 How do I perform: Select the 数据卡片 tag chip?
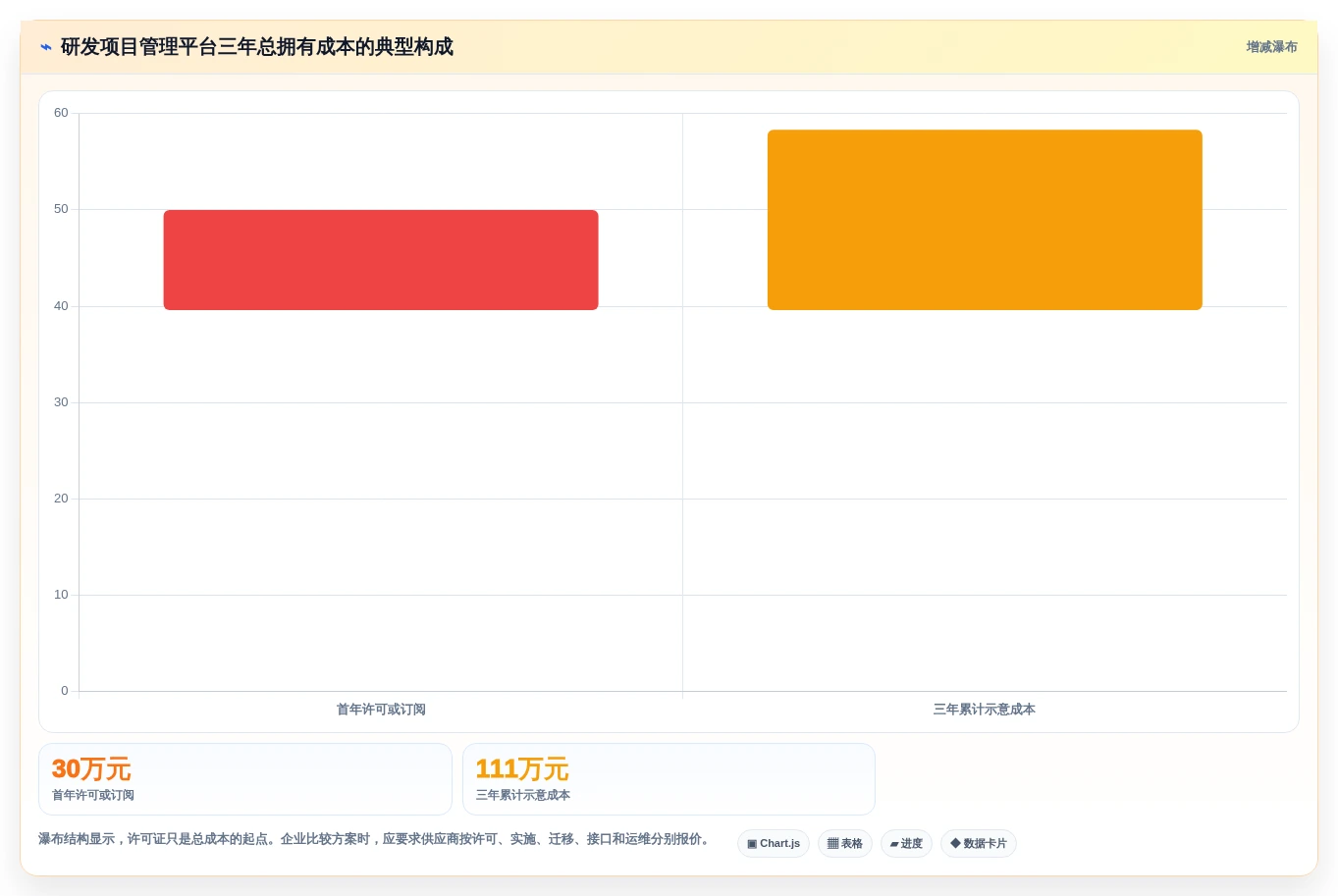pos(979,844)
